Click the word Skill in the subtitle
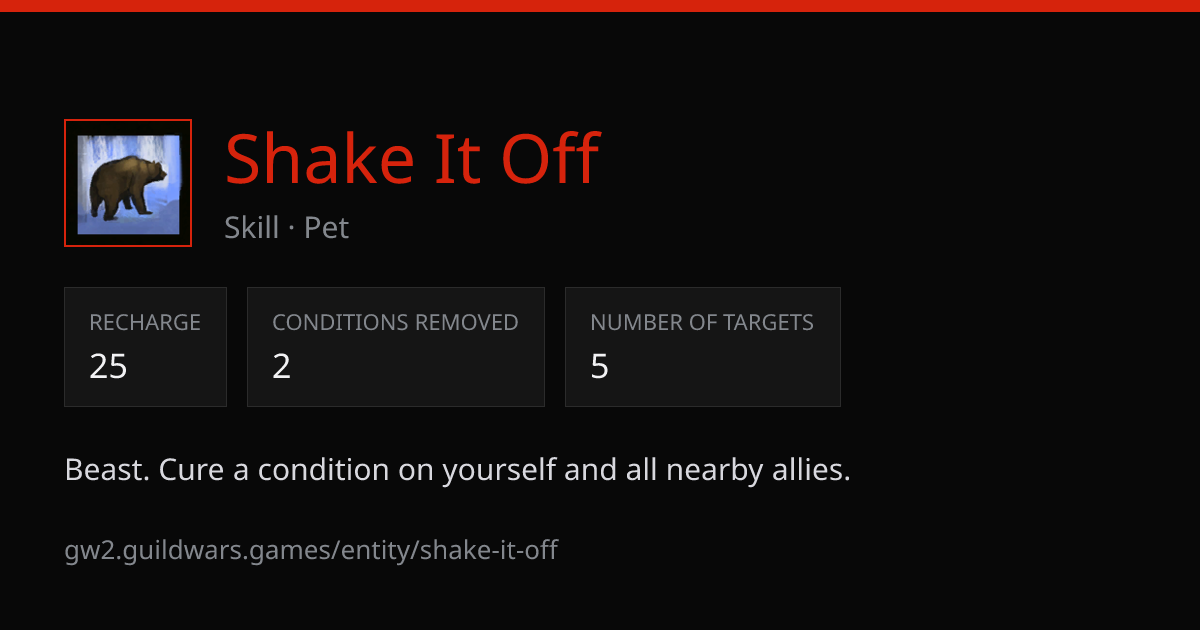 click(252, 228)
